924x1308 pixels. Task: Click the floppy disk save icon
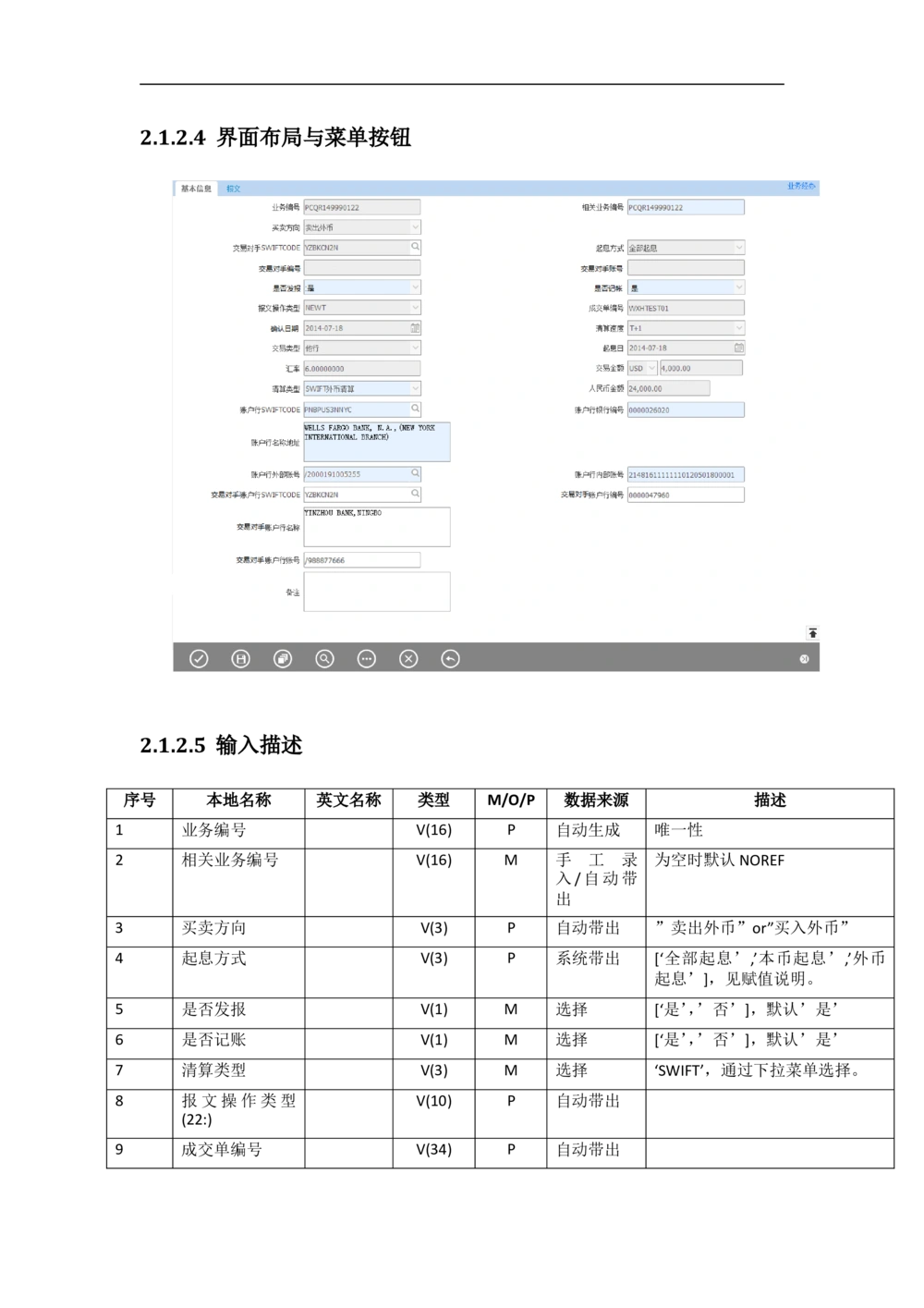pyautogui.click(x=240, y=658)
